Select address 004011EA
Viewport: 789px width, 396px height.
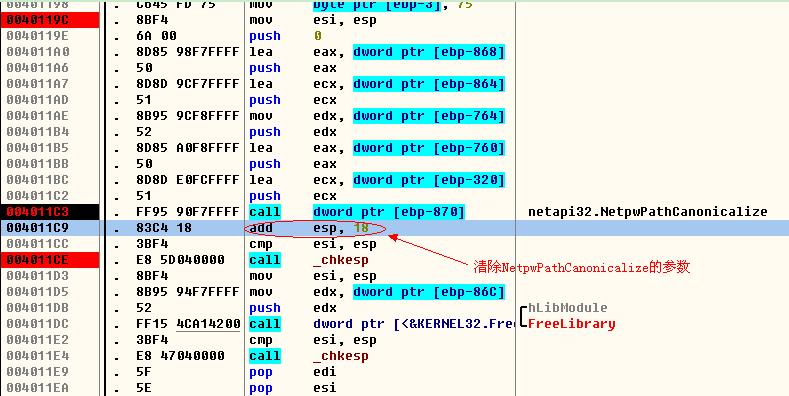(38, 388)
